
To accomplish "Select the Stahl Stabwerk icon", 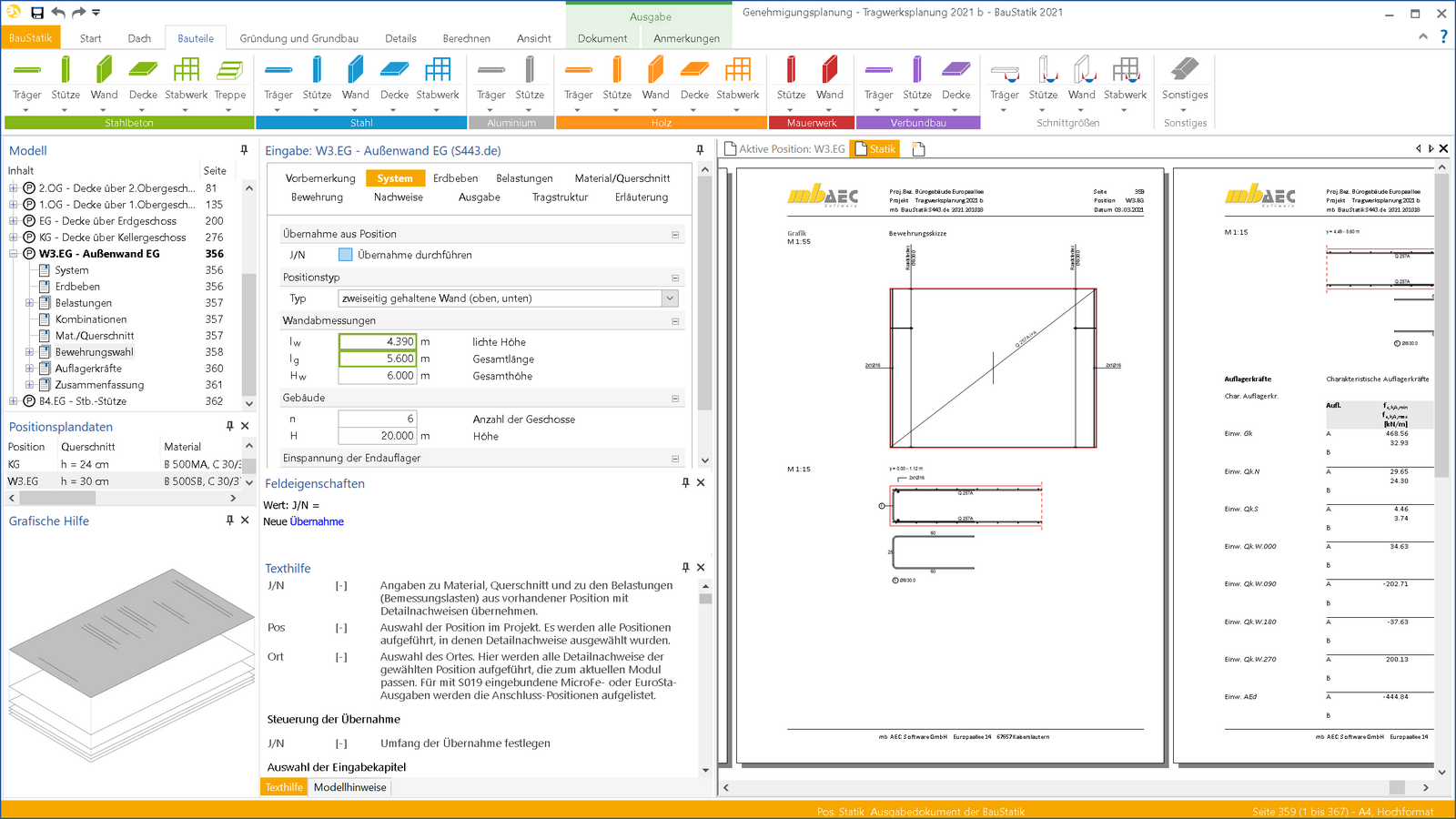I will (x=438, y=71).
